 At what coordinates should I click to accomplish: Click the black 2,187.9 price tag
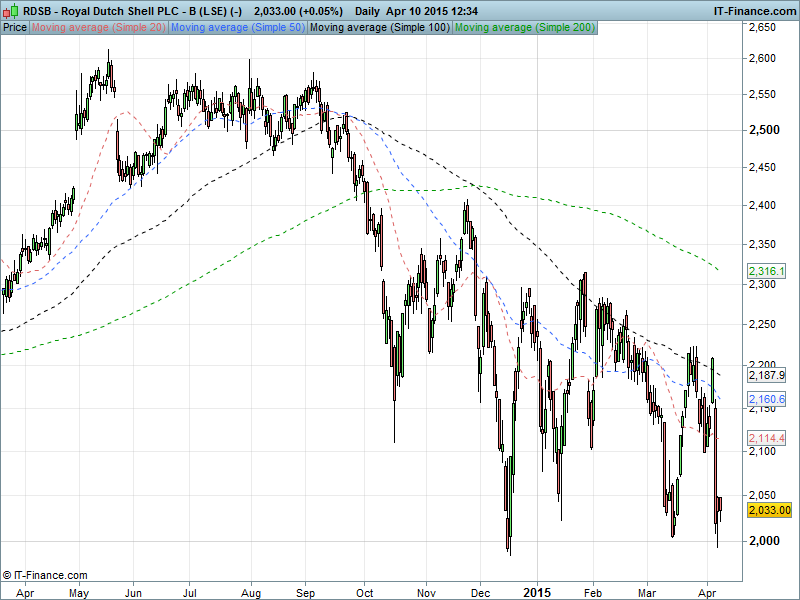pos(767,375)
